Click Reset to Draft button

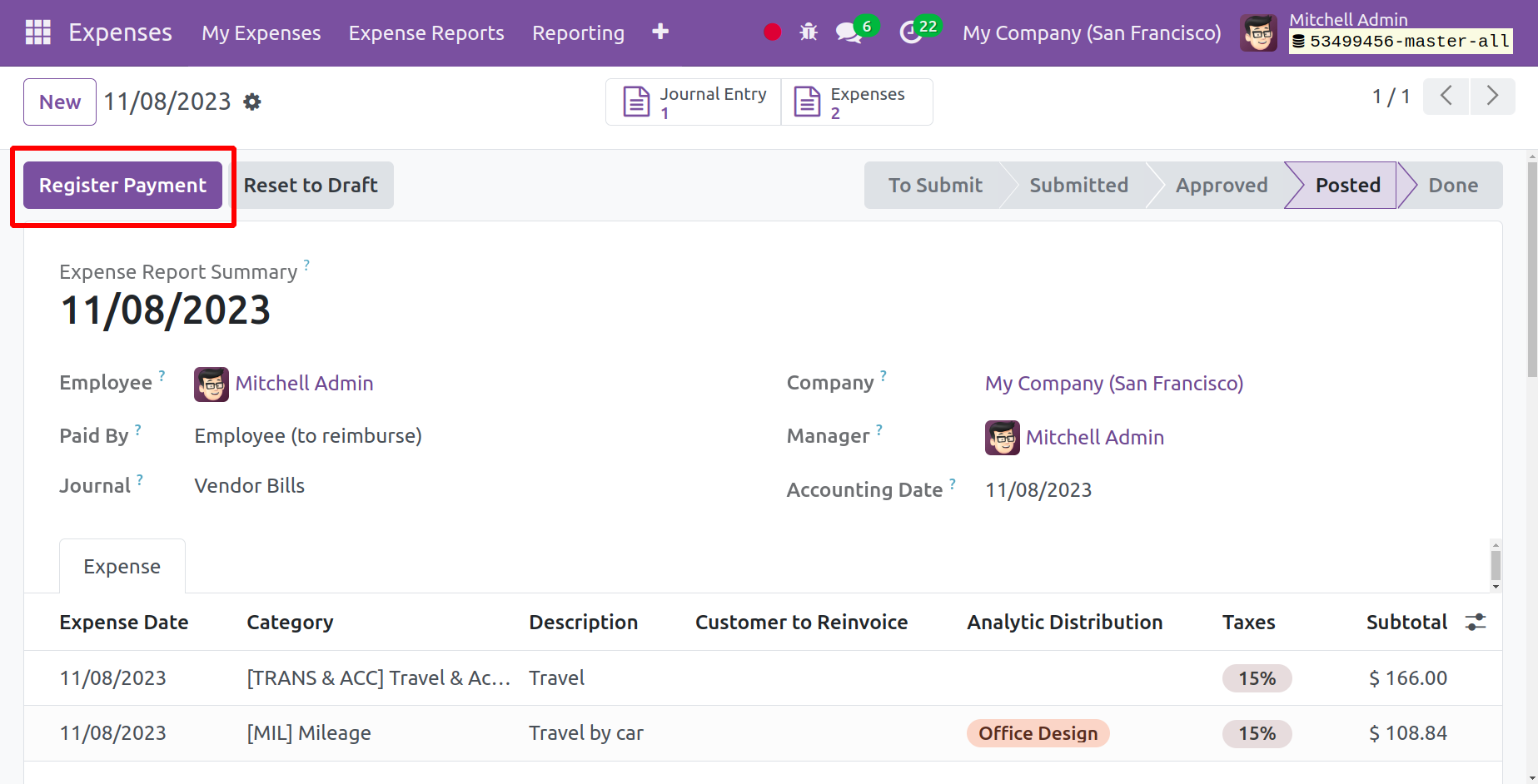[x=311, y=185]
